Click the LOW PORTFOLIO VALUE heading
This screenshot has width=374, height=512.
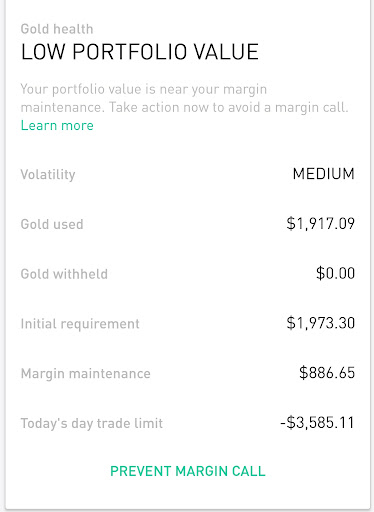point(140,52)
